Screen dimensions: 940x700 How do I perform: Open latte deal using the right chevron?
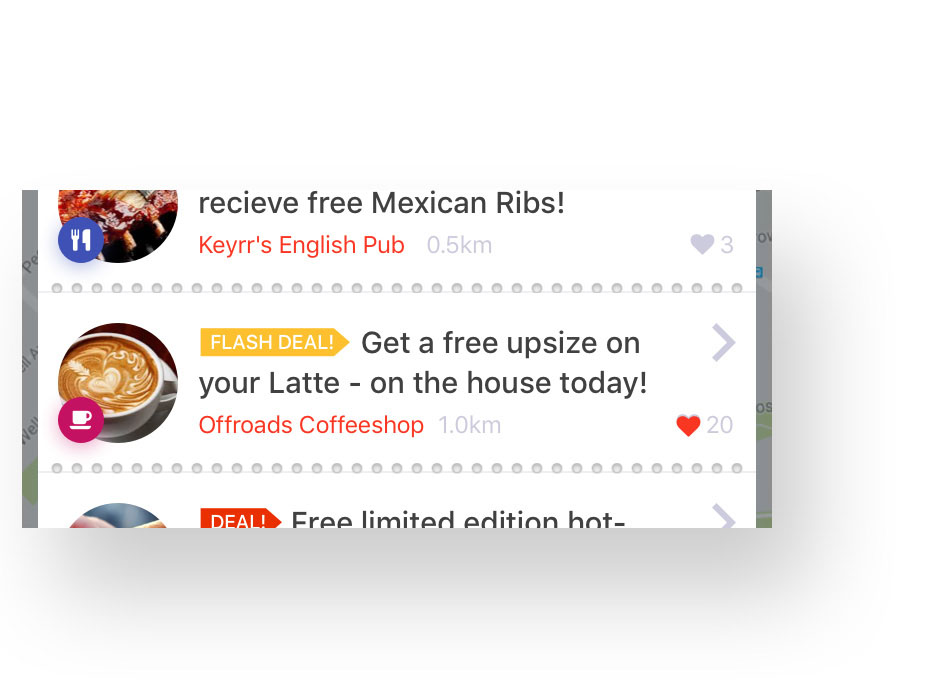point(724,343)
